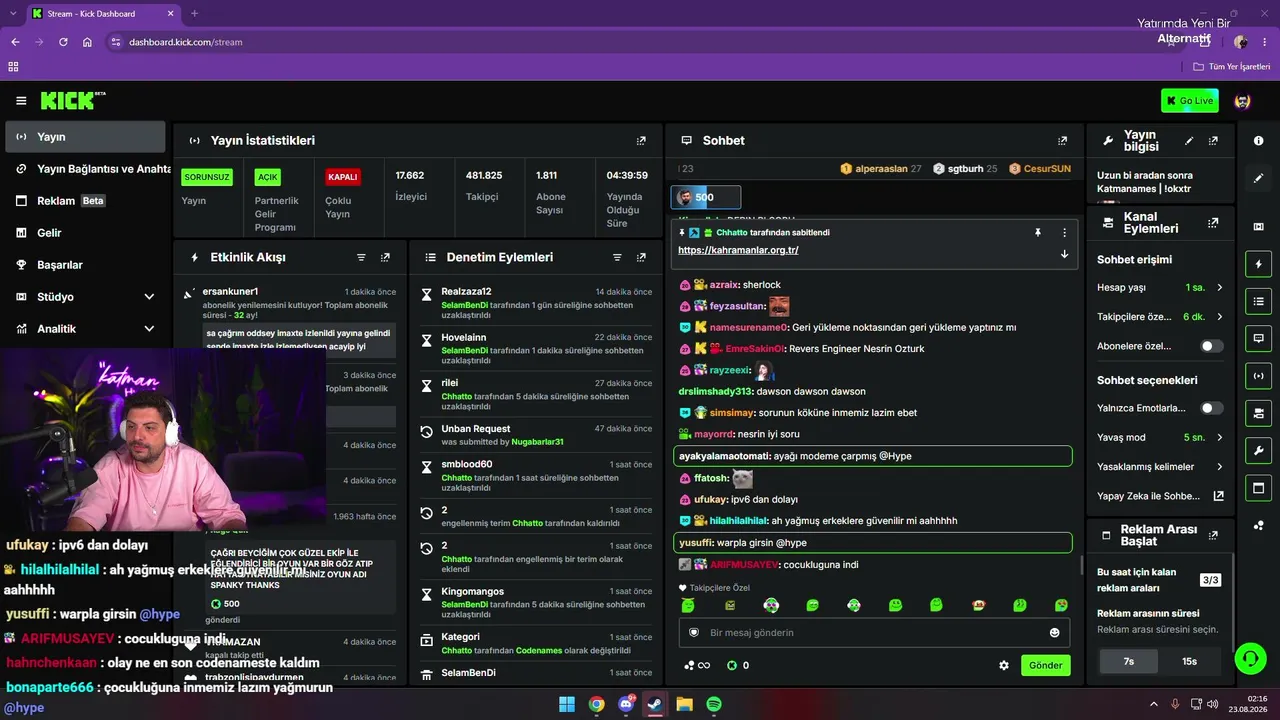Toggle the Yalnızca Emotlarla switch
The width and height of the screenshot is (1280, 720).
(1212, 408)
